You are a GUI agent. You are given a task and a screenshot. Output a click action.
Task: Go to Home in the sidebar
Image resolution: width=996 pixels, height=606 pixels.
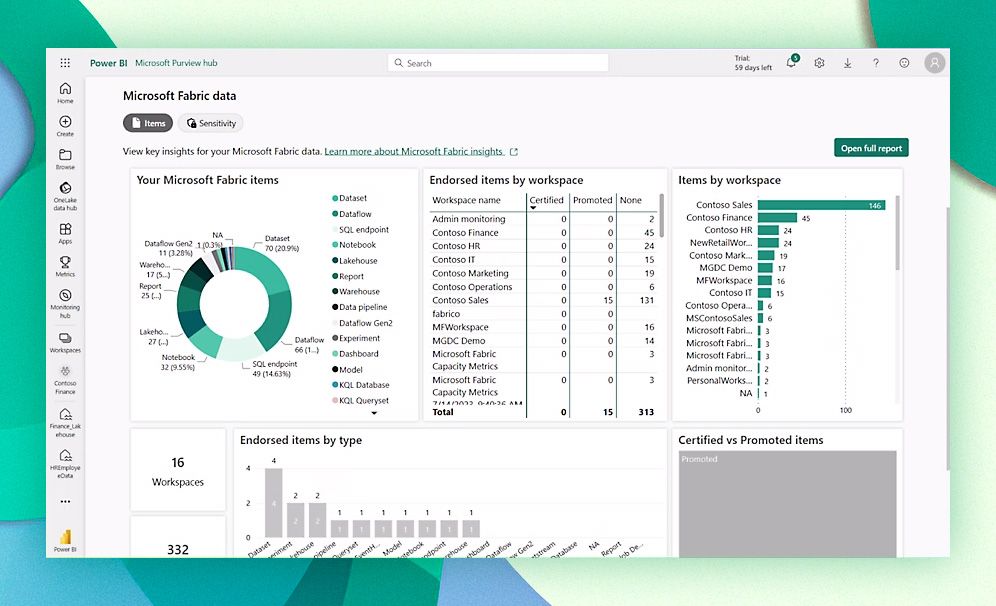tap(65, 93)
